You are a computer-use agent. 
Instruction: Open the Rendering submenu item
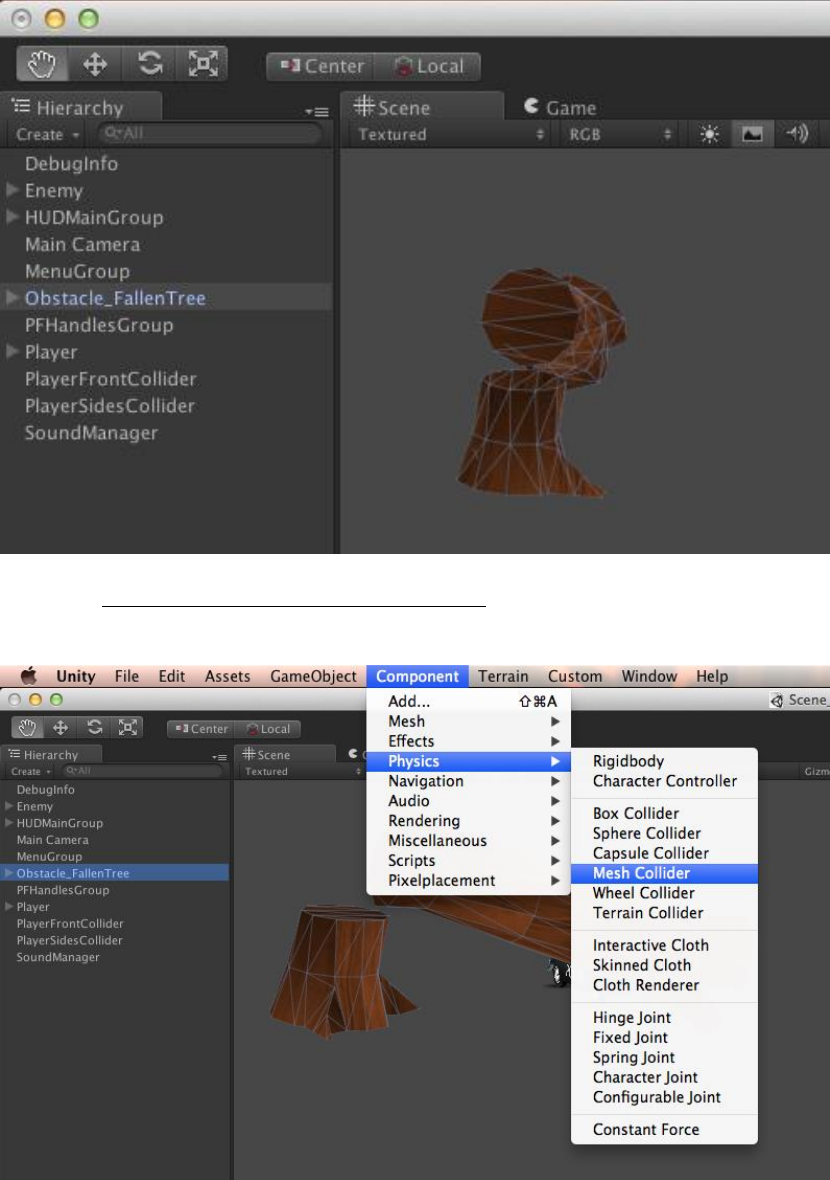[468, 820]
